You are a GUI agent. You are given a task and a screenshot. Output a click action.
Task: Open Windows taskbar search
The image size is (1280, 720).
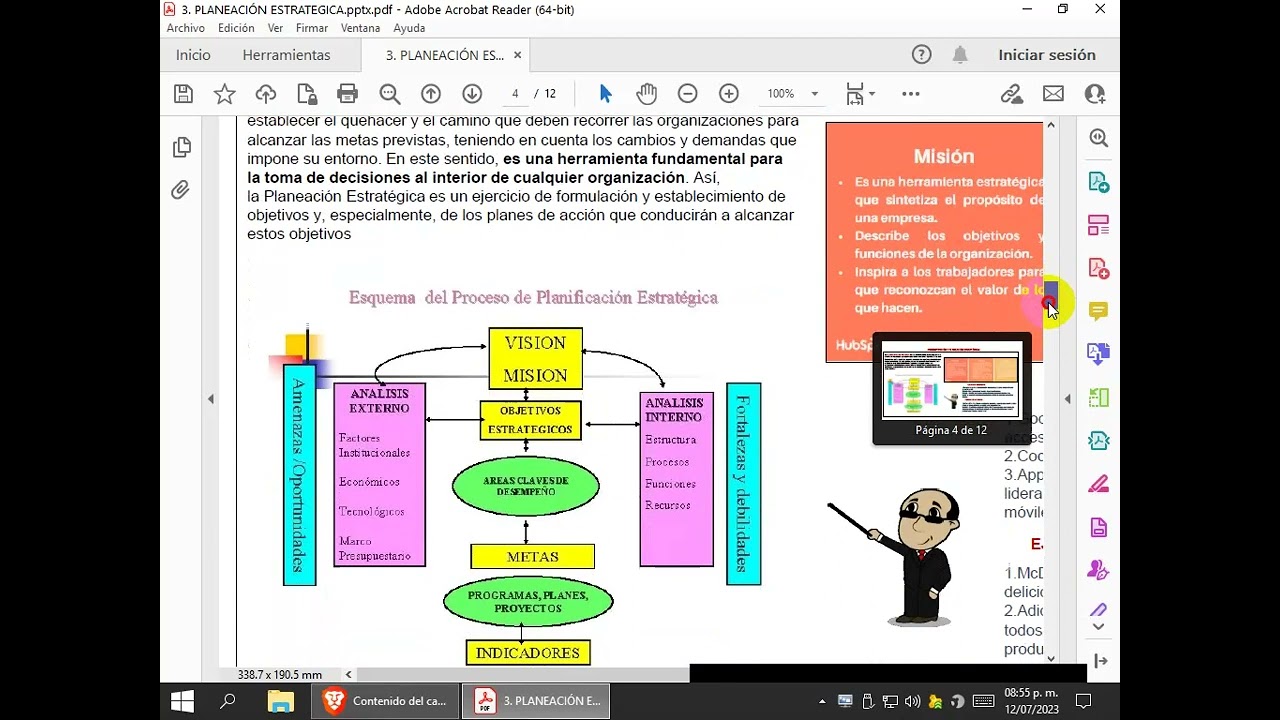pos(228,701)
